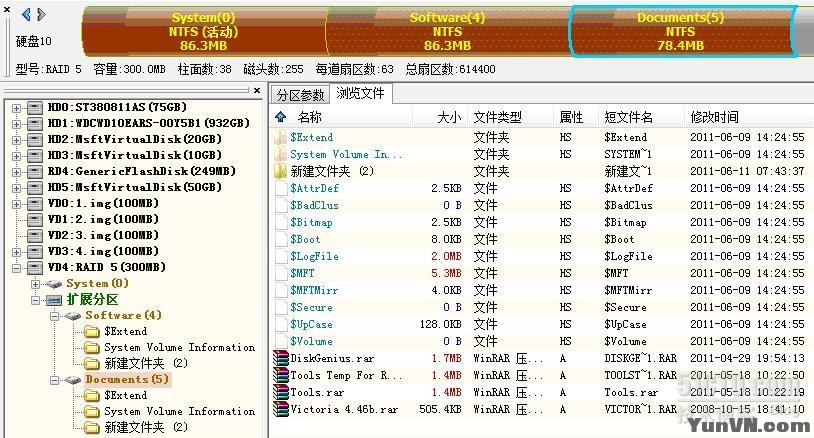Click the VD4:RAID 5 disk icon

(35, 268)
